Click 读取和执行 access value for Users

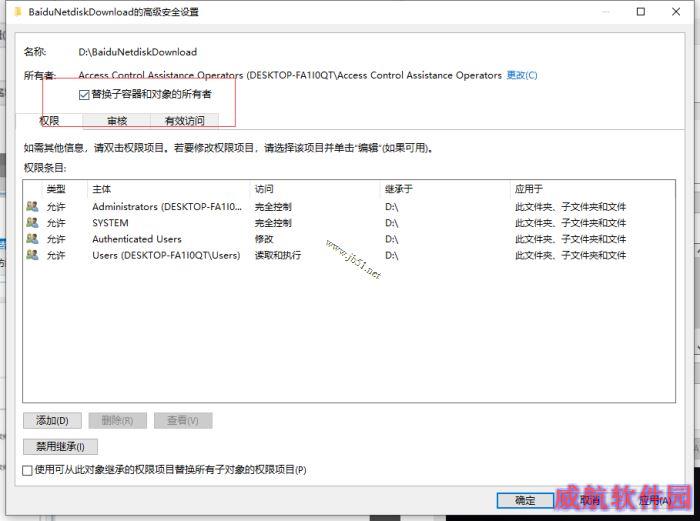[277, 255]
